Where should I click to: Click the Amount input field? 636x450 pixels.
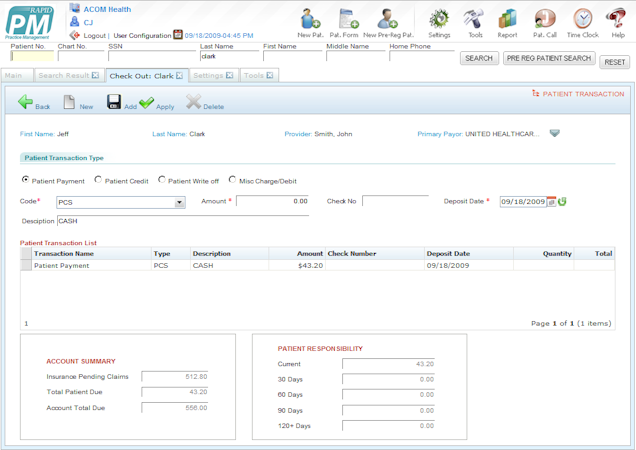273,201
